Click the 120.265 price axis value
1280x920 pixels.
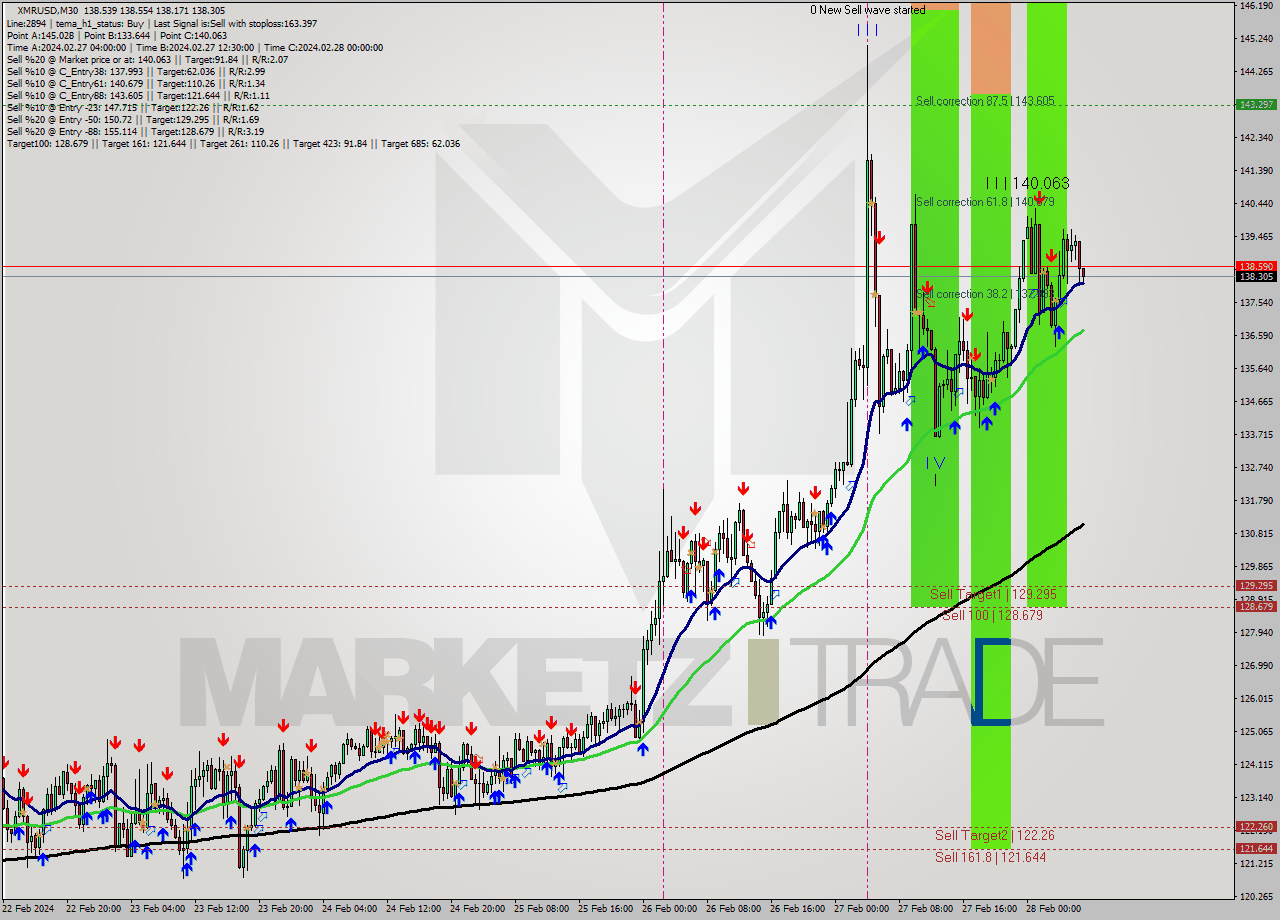1256,896
